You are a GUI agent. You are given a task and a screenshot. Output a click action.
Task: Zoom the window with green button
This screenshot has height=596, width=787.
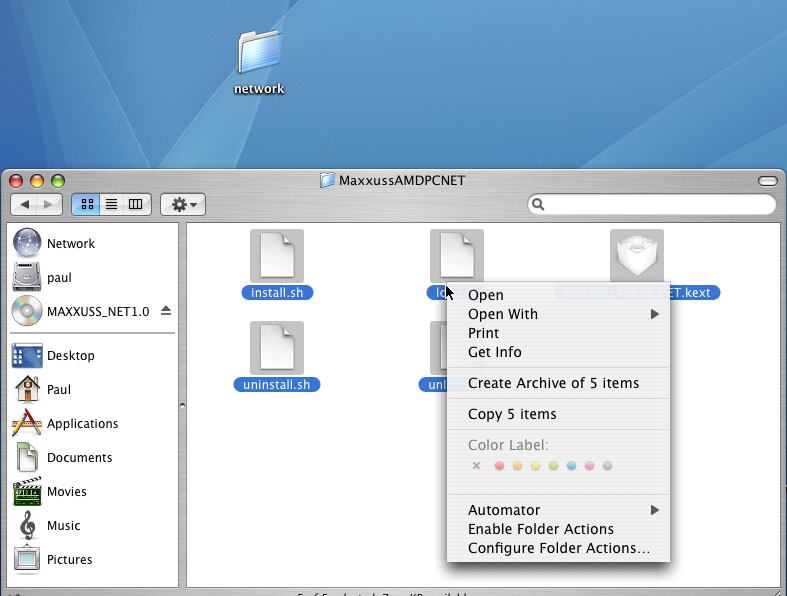58,181
